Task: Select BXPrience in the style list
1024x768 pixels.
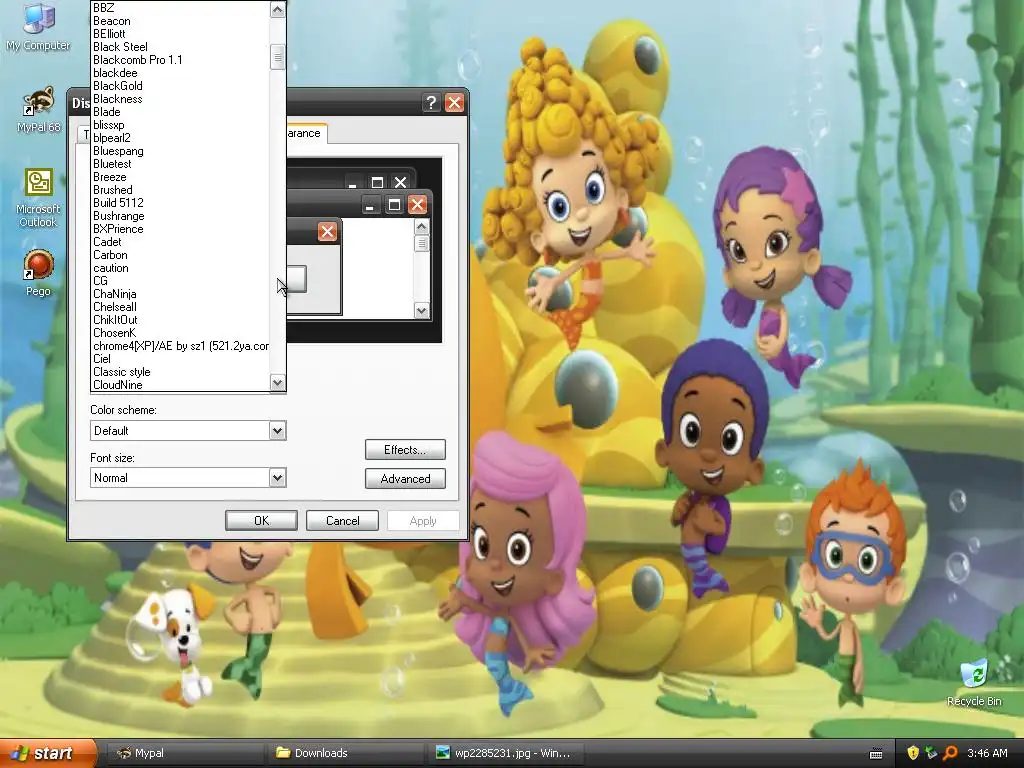Action: pos(180,229)
